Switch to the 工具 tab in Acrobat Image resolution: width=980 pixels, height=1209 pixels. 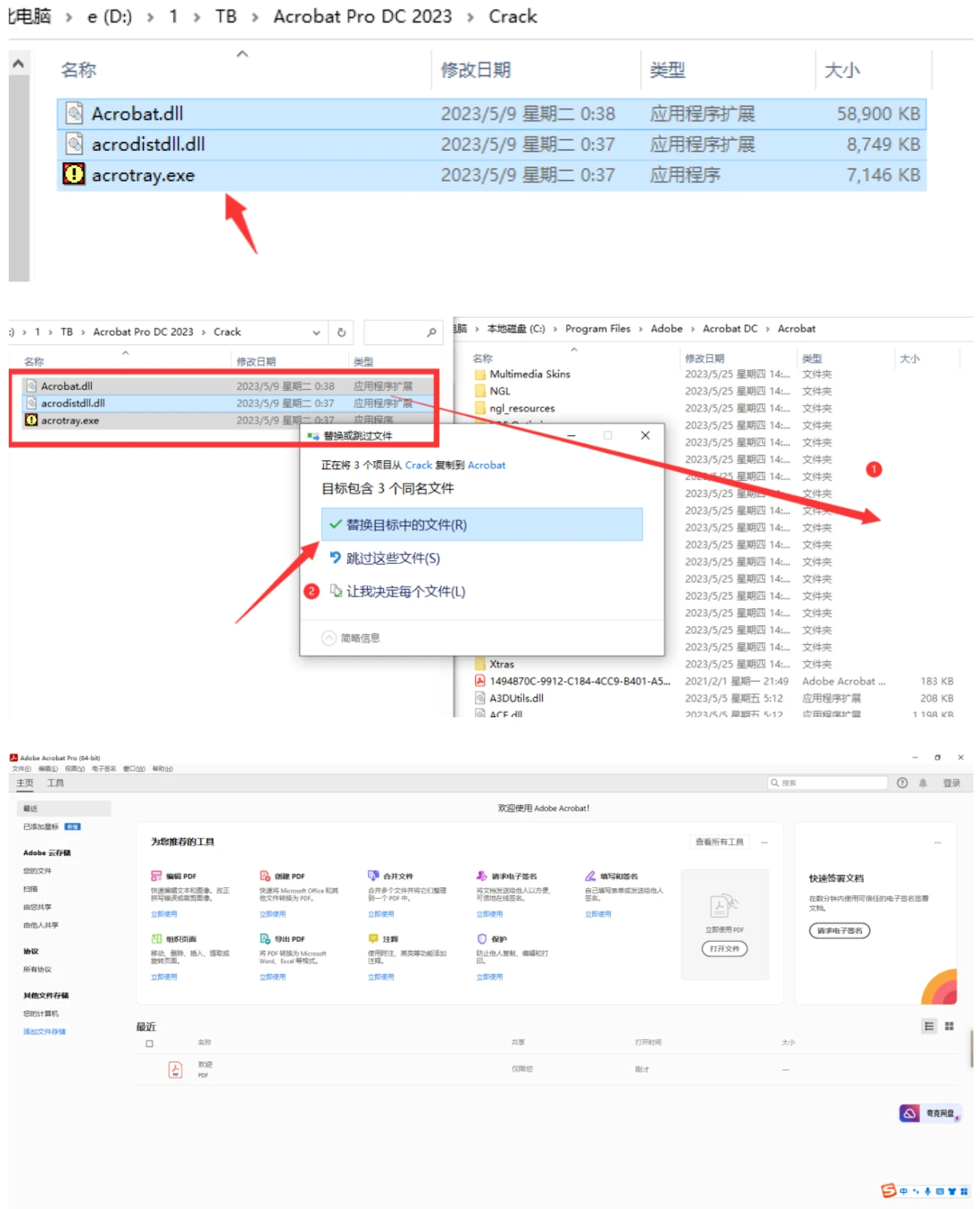tap(55, 783)
